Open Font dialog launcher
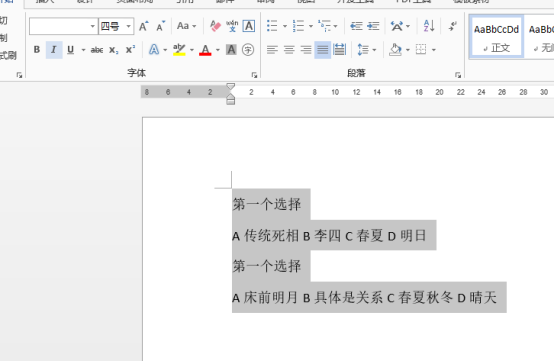 tap(254, 75)
